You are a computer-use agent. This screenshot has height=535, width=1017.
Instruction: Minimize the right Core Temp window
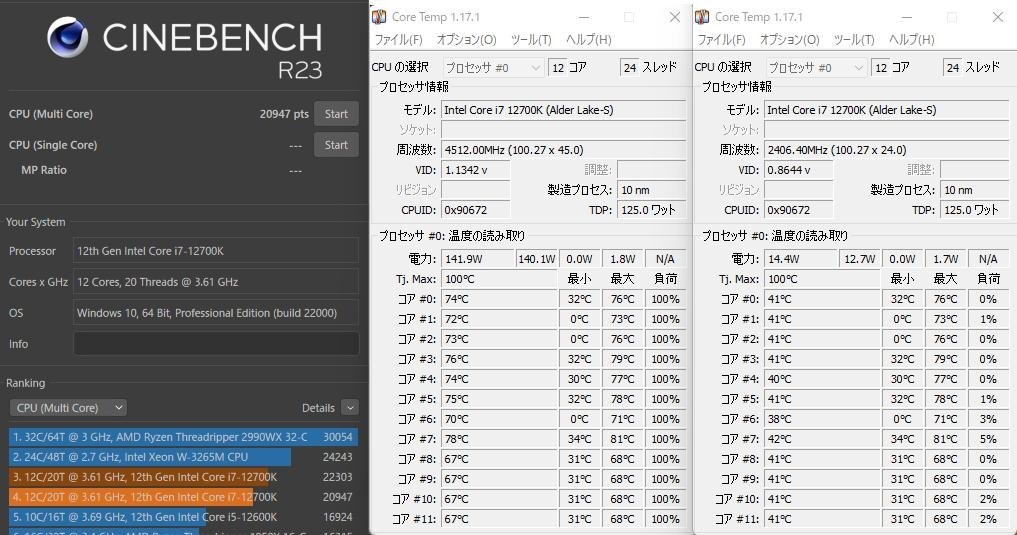pos(907,18)
